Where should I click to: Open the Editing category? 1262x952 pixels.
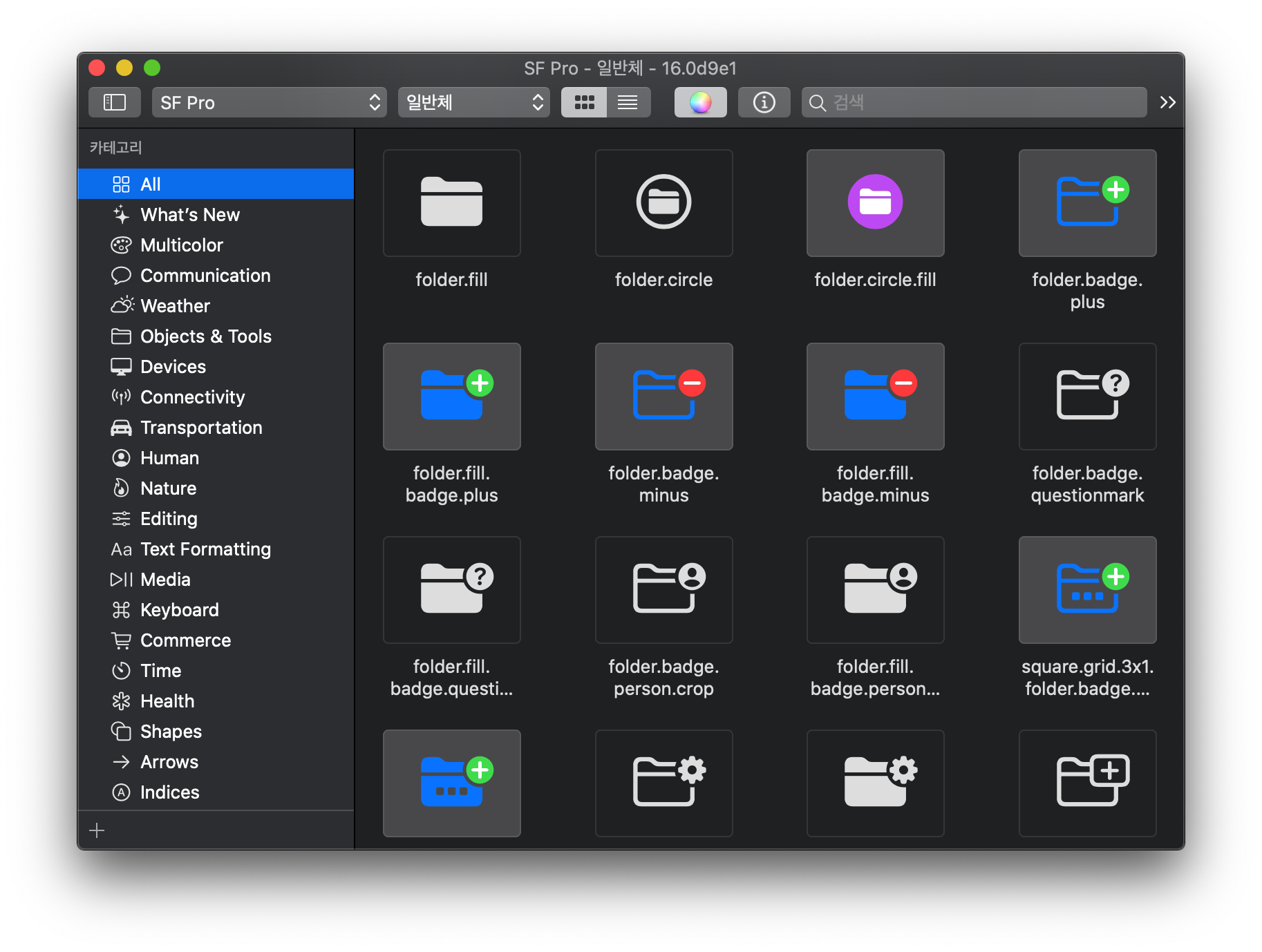[216, 518]
